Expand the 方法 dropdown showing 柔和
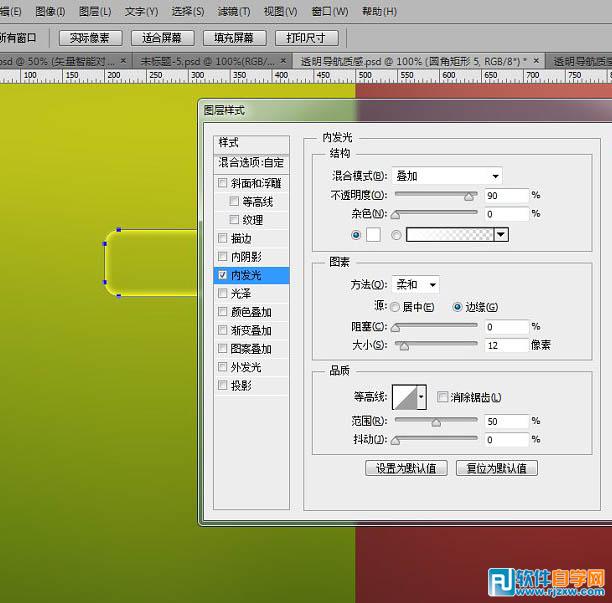The height and width of the screenshot is (603, 612). point(416,285)
